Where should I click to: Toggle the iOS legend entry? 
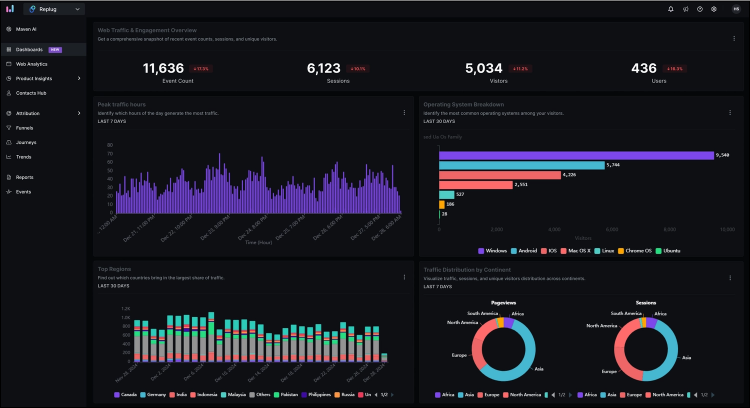549,251
